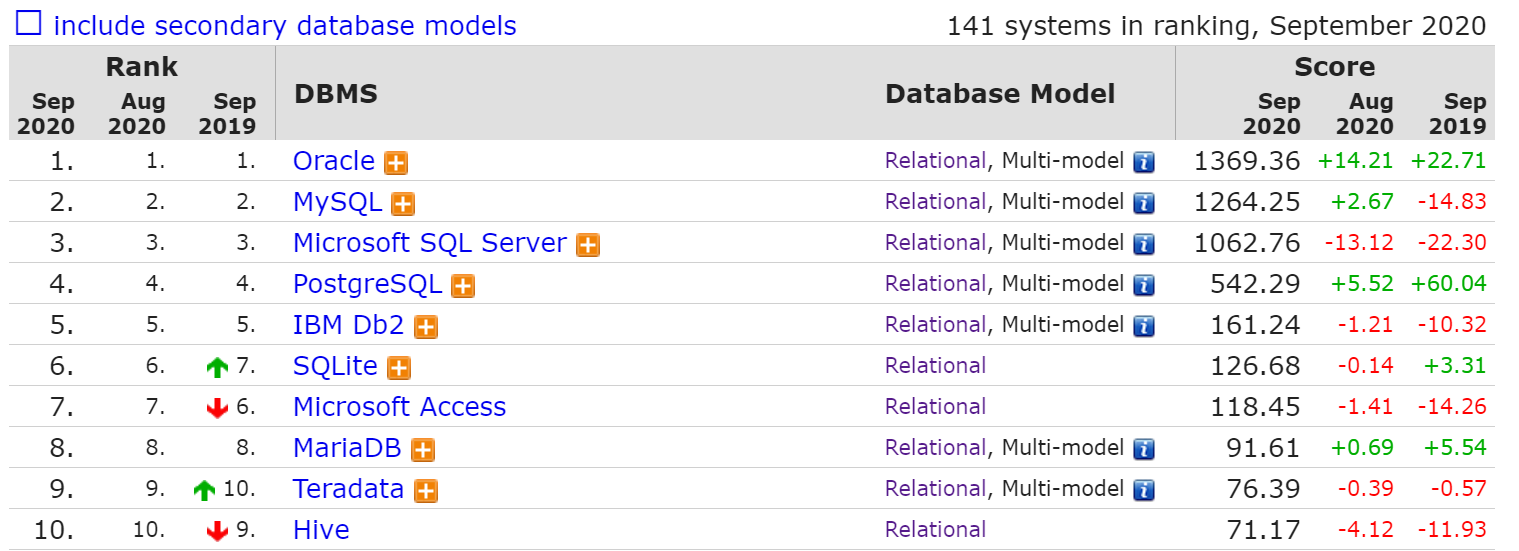The height and width of the screenshot is (551, 1519).
Task: Open the info icon in PostgreSQL row
Action: [x=1144, y=286]
